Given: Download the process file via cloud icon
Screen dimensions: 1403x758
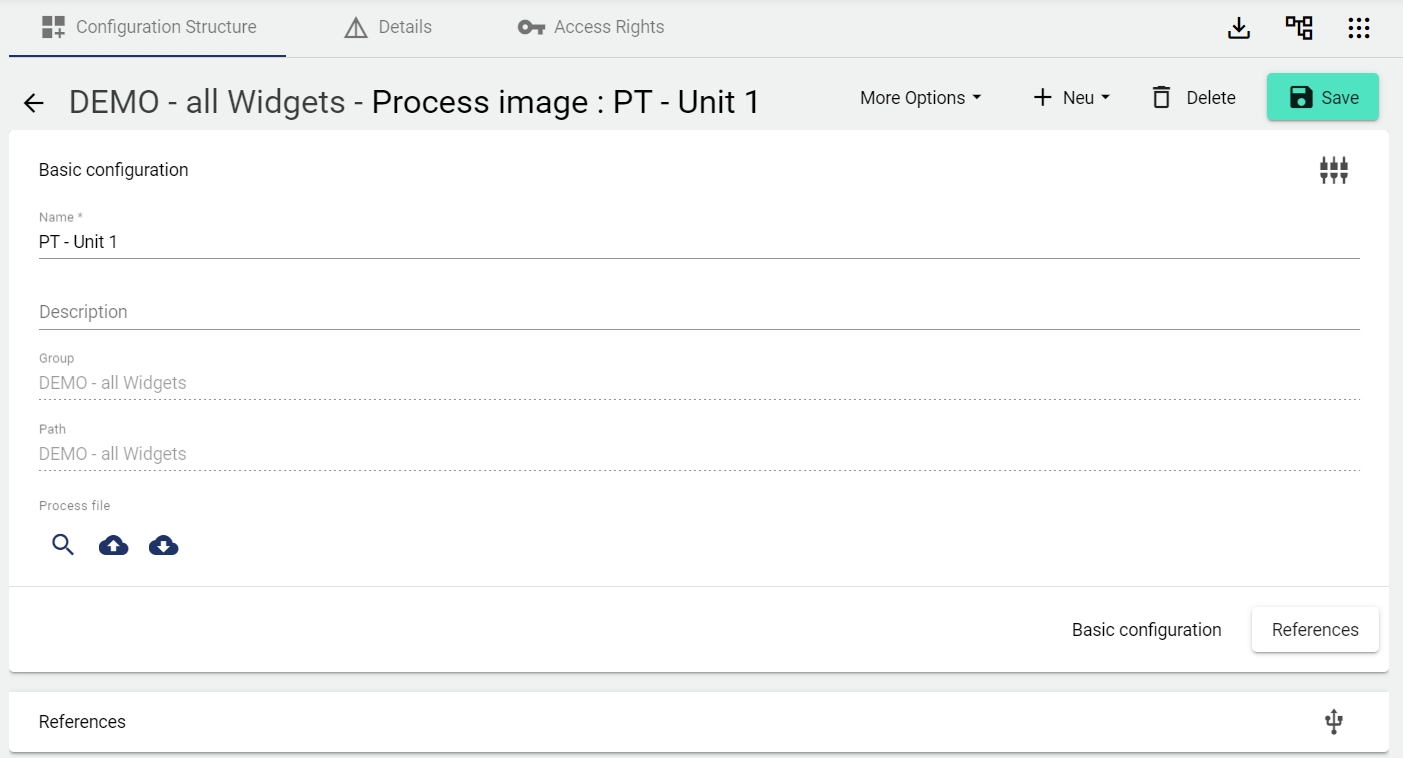Looking at the screenshot, I should pyautogui.click(x=164, y=545).
